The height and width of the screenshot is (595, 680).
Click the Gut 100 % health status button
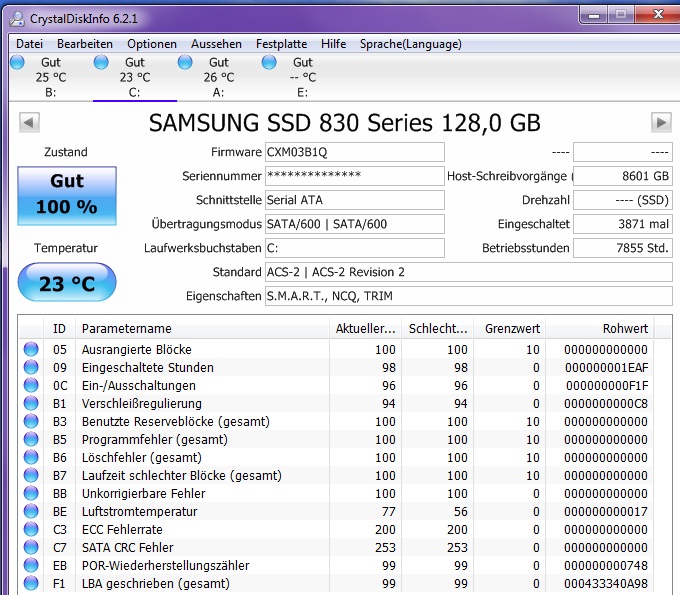coord(67,196)
